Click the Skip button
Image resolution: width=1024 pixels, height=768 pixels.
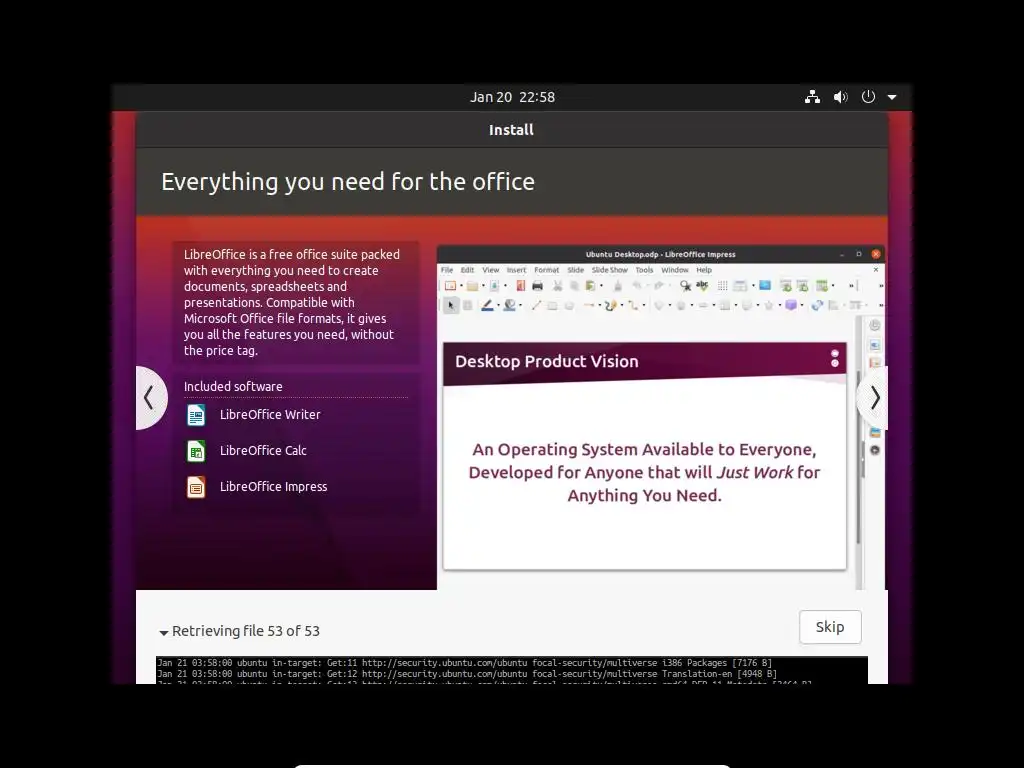pyautogui.click(x=830, y=627)
